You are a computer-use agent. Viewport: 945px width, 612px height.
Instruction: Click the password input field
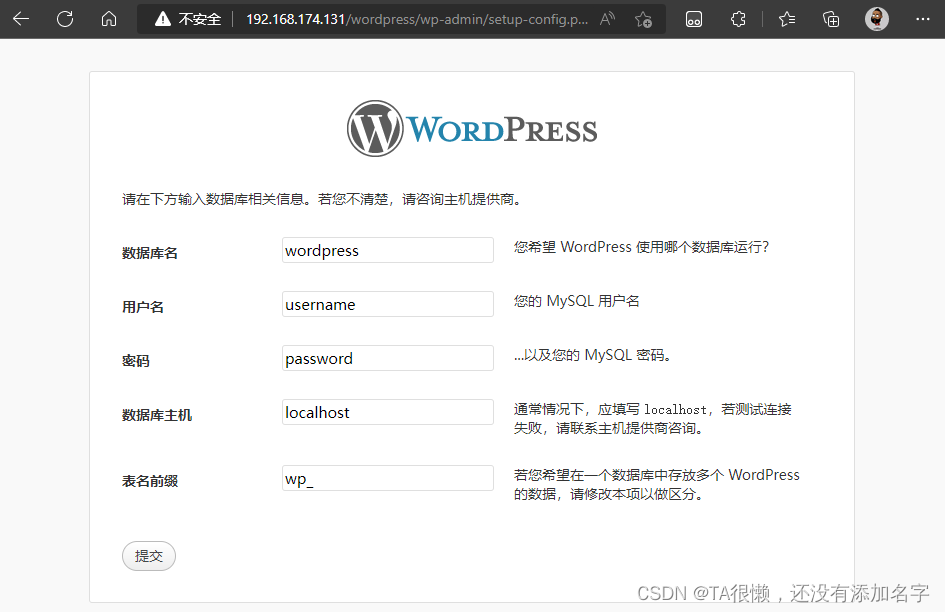coord(387,357)
